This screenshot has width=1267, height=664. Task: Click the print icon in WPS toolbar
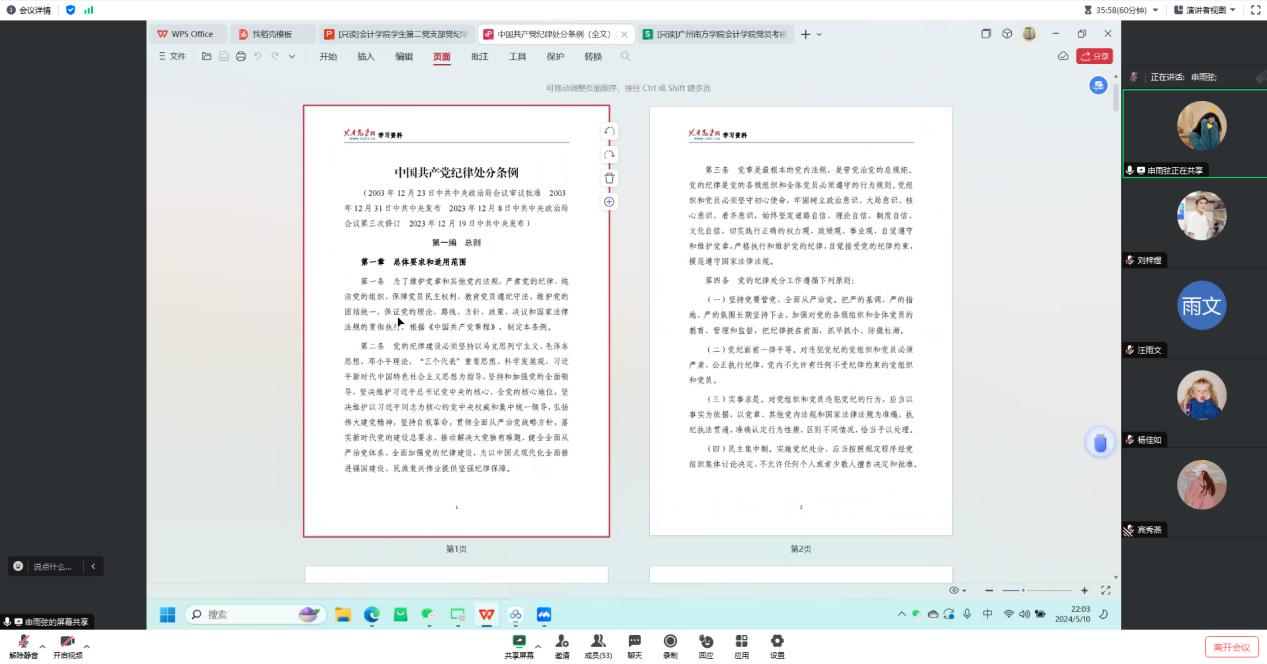(x=240, y=57)
